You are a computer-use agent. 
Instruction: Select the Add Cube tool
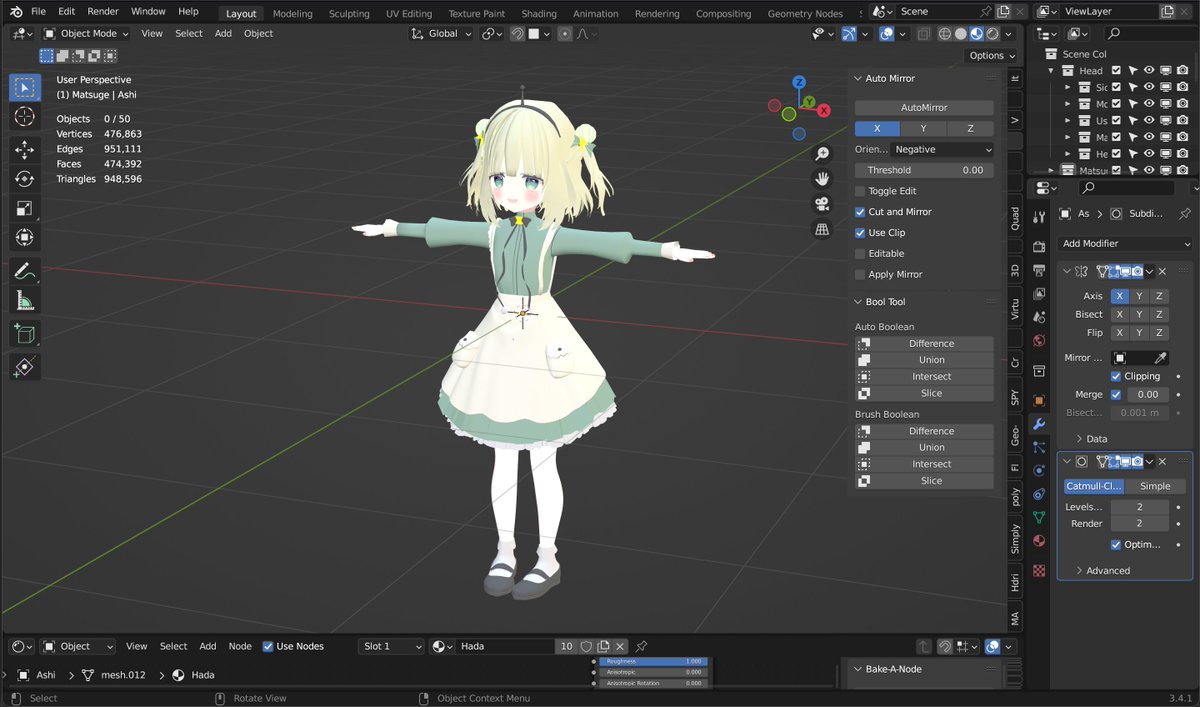click(x=25, y=334)
